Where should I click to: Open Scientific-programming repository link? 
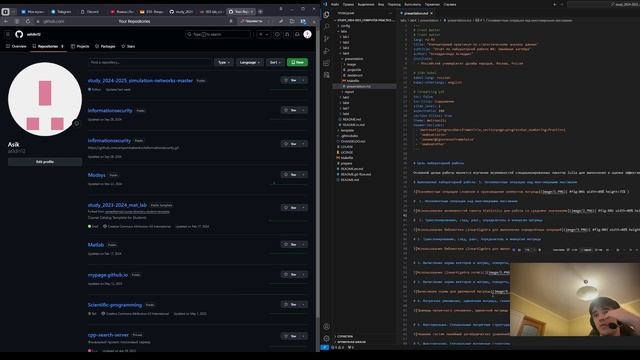click(x=115, y=305)
